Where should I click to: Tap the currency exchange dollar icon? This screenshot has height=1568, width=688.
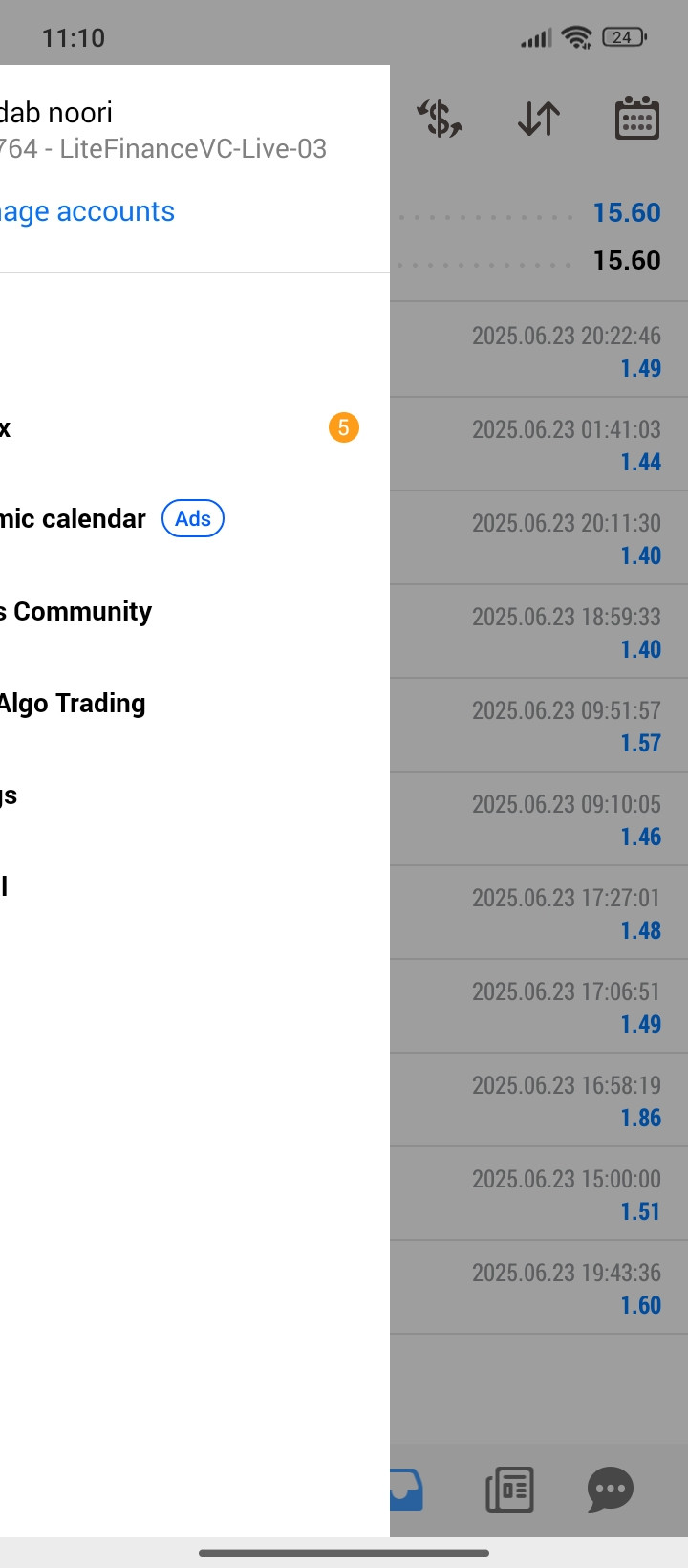click(440, 119)
